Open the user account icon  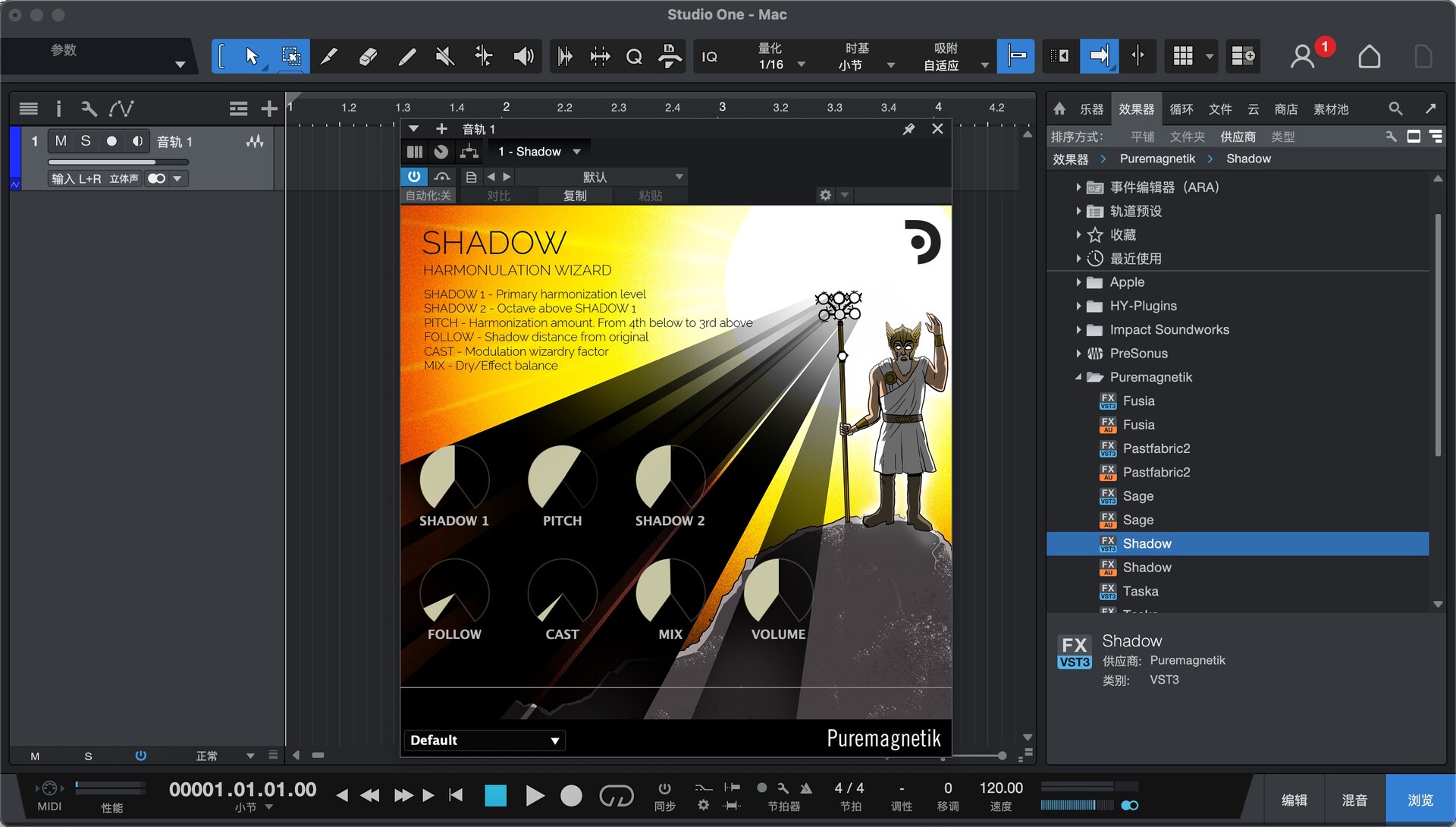1303,56
